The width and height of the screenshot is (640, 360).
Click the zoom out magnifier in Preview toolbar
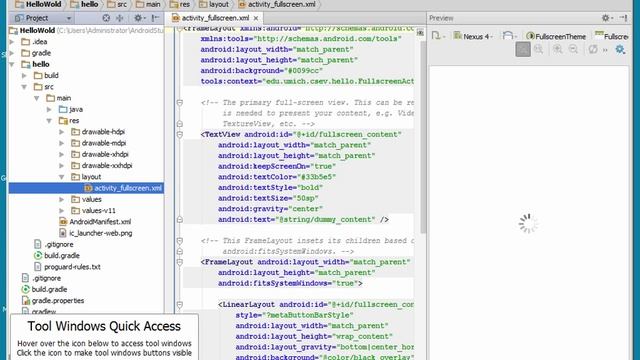point(573,49)
